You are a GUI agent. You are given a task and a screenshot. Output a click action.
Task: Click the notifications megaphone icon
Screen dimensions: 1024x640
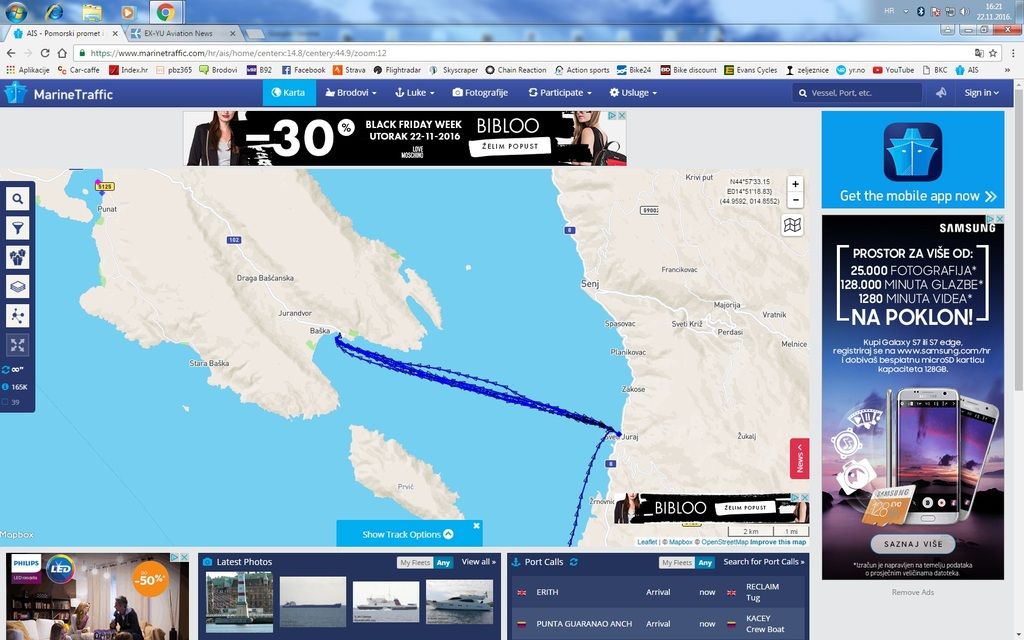click(x=940, y=93)
